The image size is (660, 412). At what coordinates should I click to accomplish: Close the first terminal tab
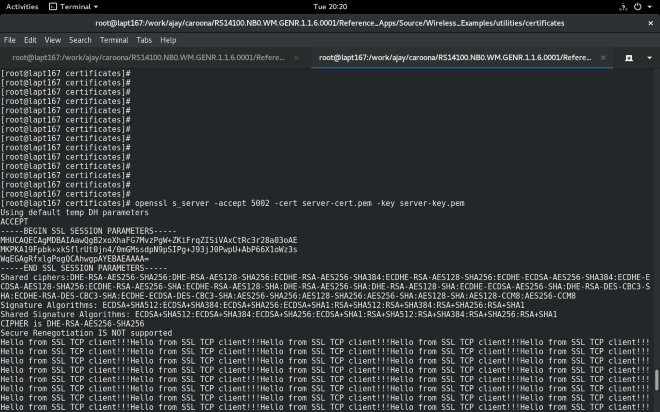click(x=298, y=58)
